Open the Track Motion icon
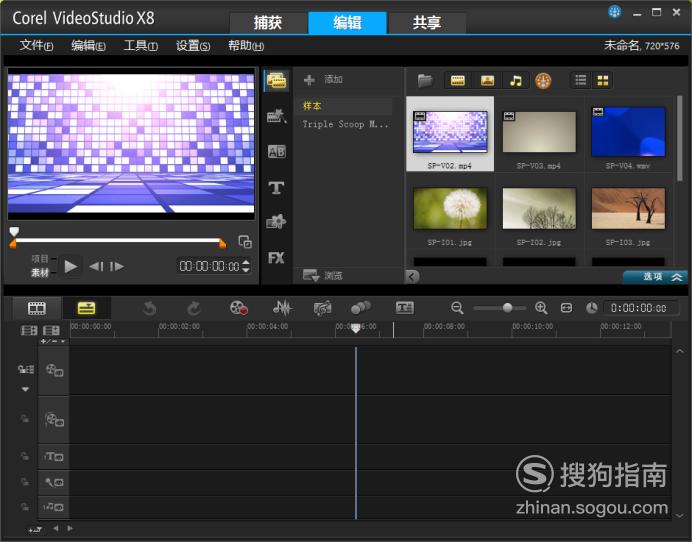 point(361,308)
